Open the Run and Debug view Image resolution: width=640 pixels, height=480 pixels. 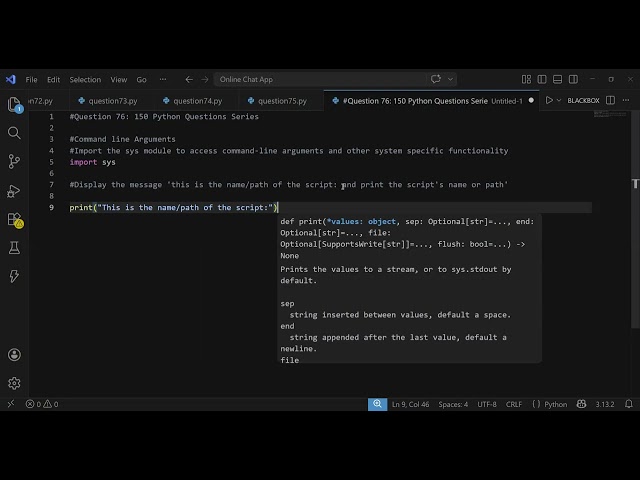[14, 191]
